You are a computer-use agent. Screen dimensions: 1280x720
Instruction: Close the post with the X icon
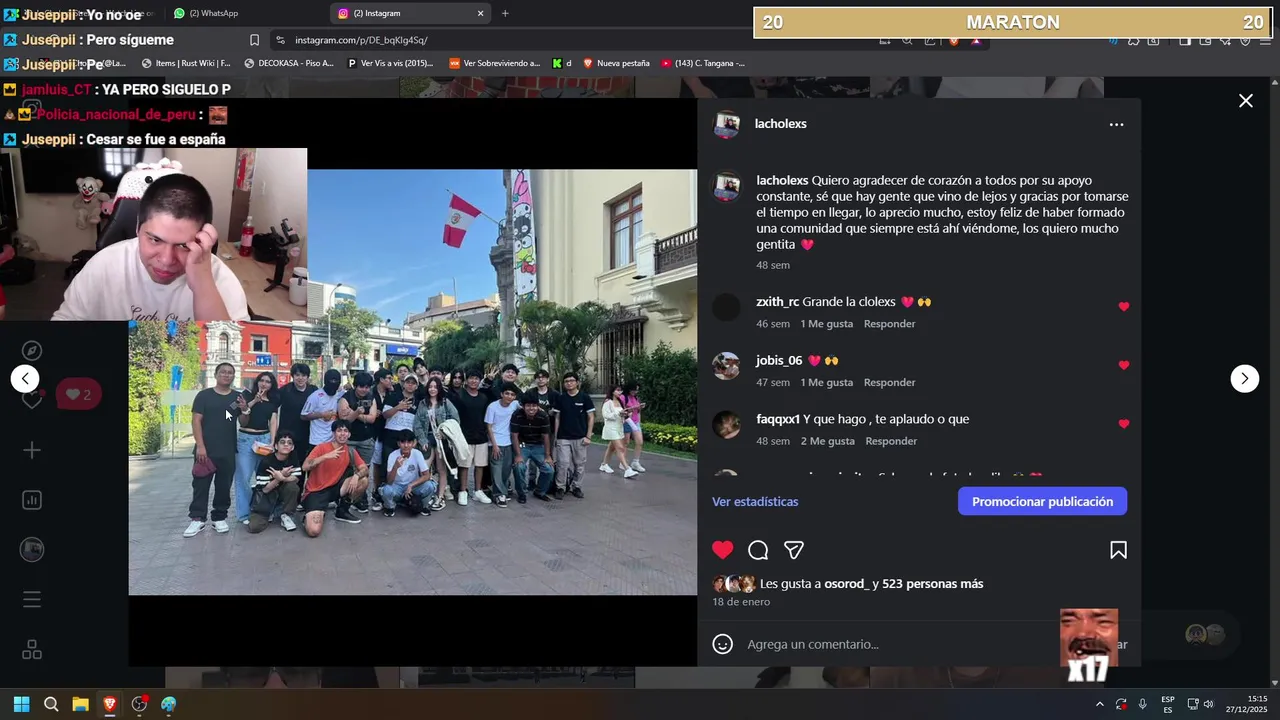pyautogui.click(x=1245, y=101)
